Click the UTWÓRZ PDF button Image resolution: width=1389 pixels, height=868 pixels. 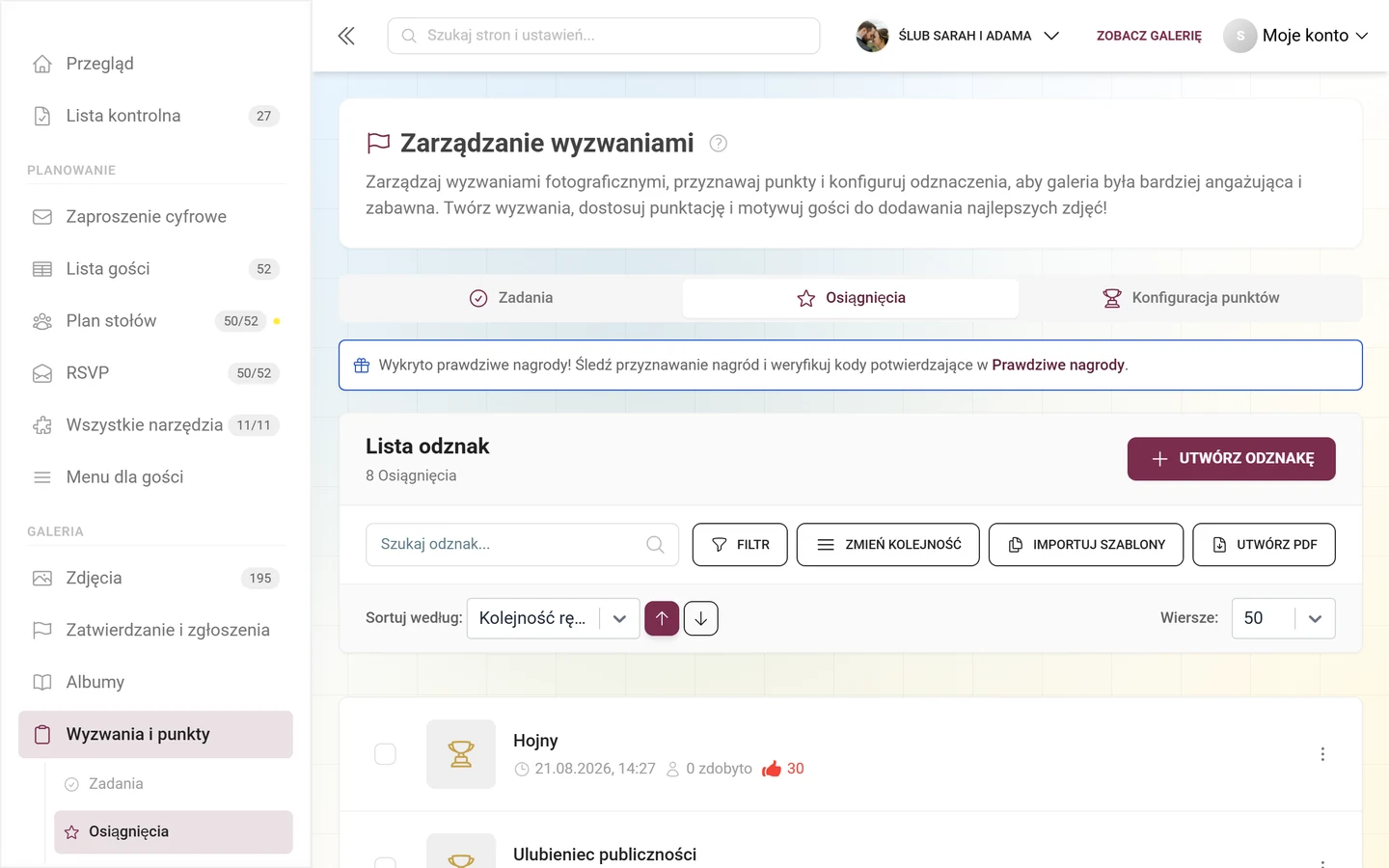1264,545
